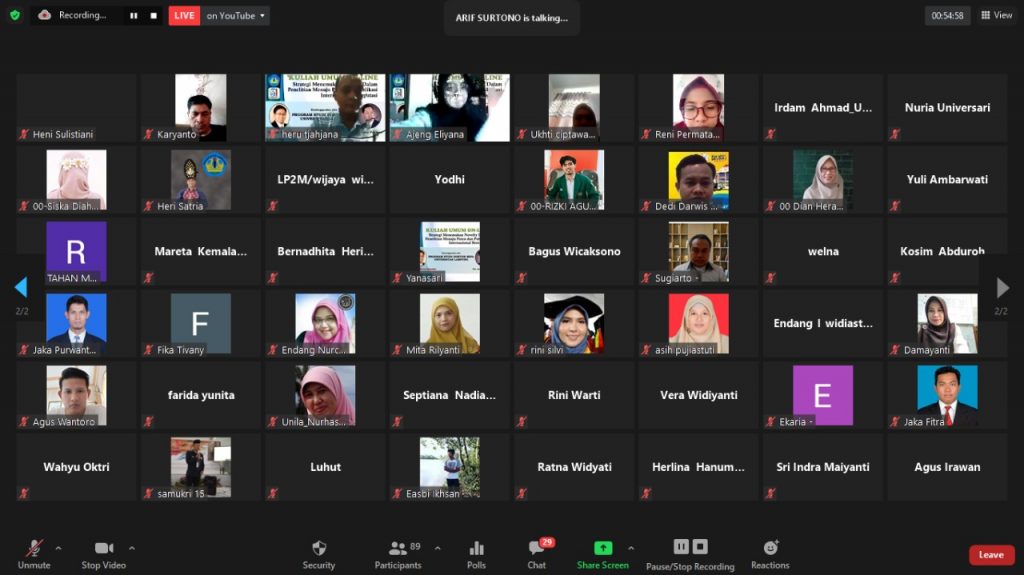Click the green encryption shield icon
This screenshot has width=1024, height=575.
pyautogui.click(x=14, y=15)
